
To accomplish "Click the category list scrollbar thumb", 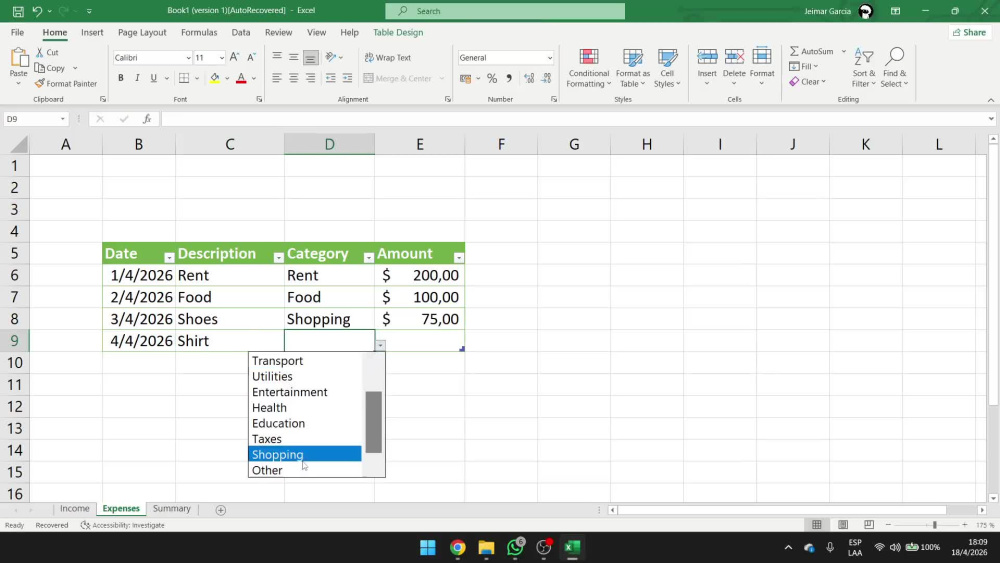I will (374, 422).
